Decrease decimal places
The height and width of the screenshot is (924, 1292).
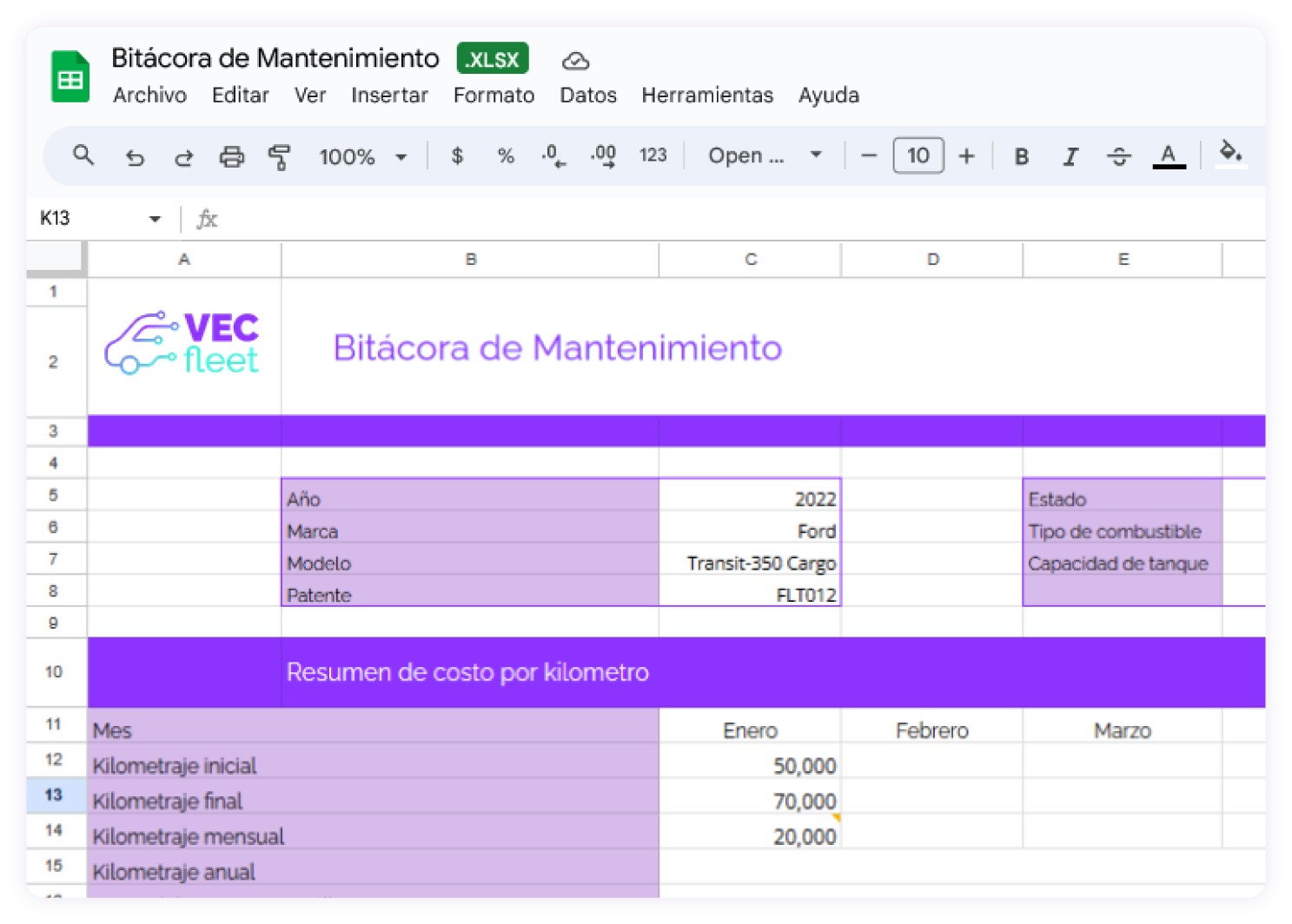click(553, 156)
